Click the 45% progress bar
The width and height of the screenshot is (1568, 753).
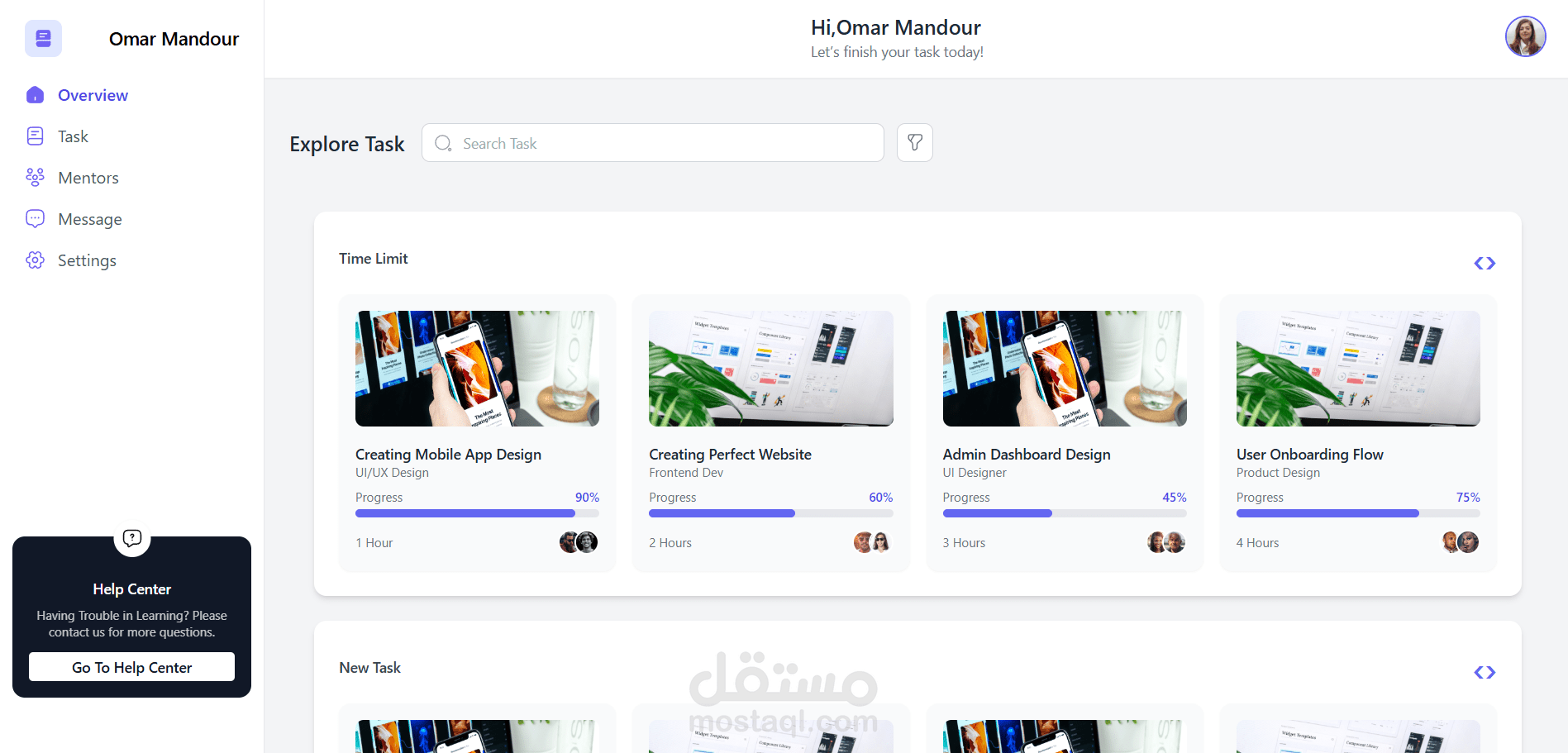(x=1065, y=513)
